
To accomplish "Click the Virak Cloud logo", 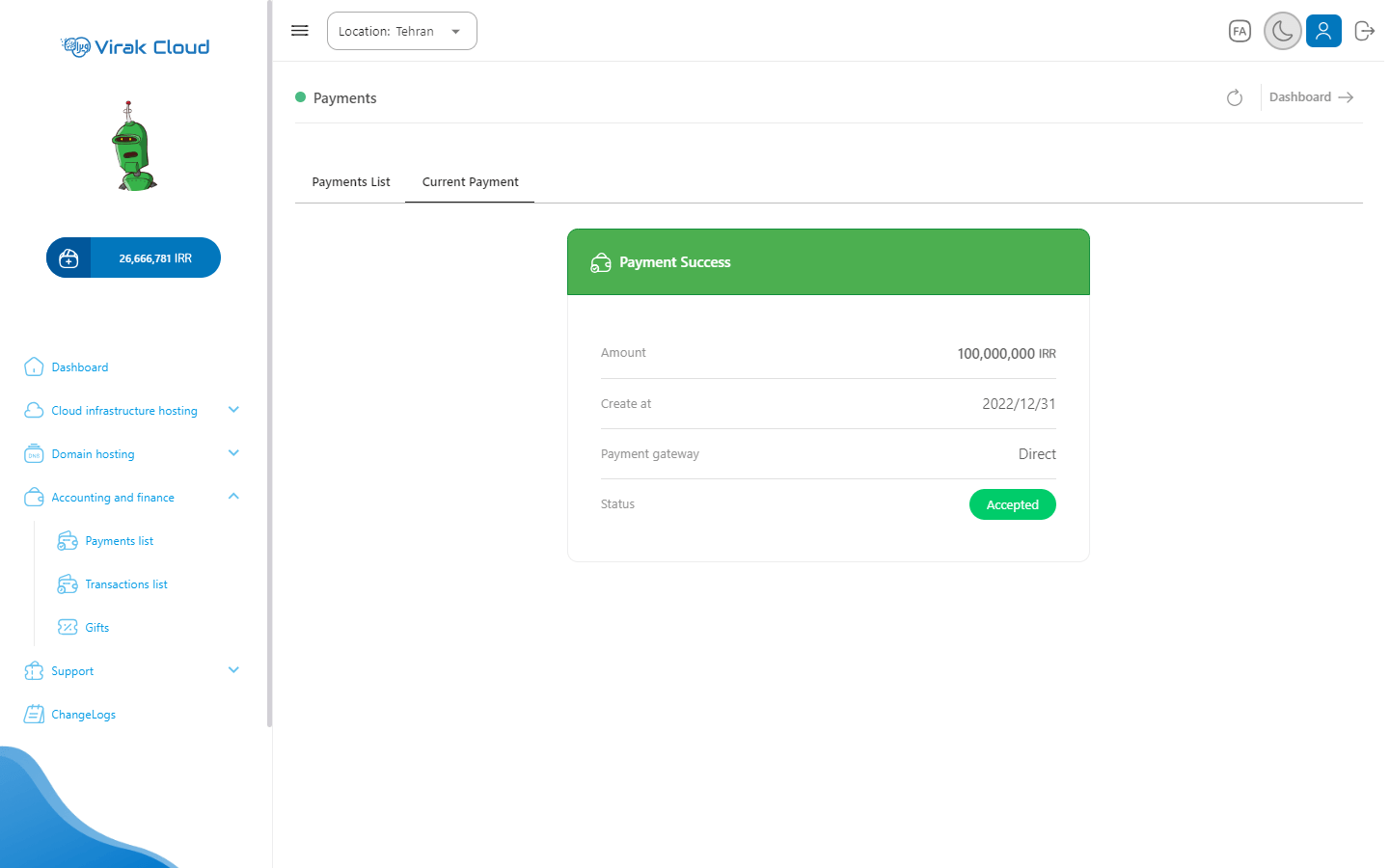I will click(x=135, y=47).
